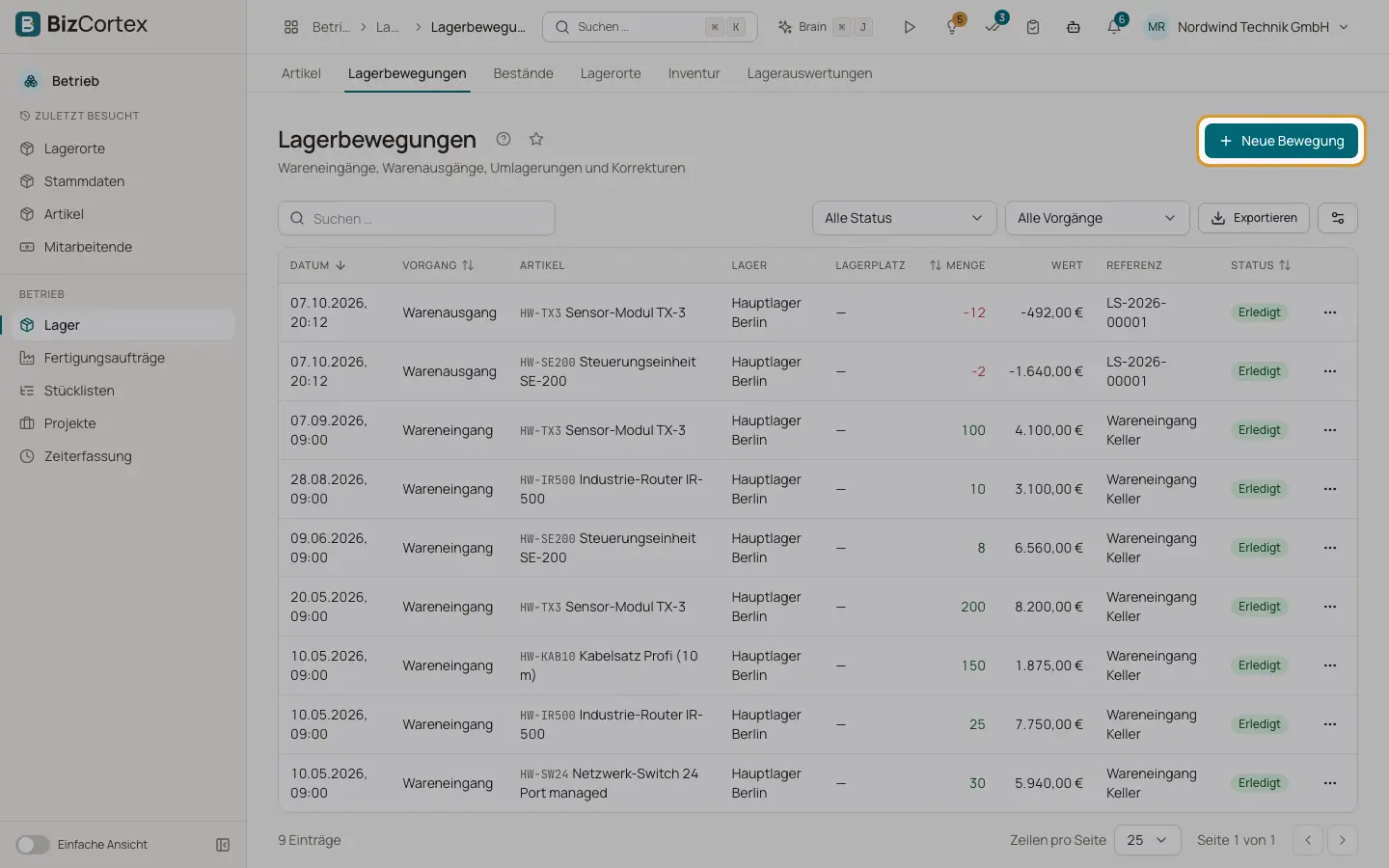Open row actions for Kabelsatz Profi row
The height and width of the screenshot is (868, 1389).
(x=1330, y=665)
